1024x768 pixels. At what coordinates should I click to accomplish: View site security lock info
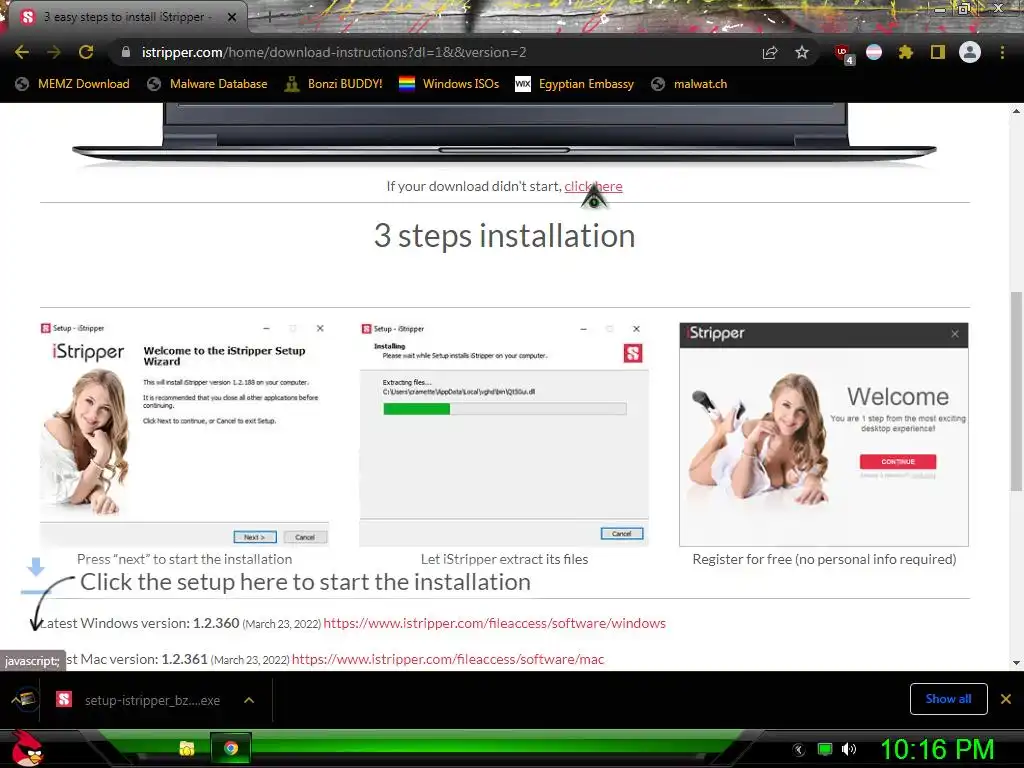pos(125,52)
